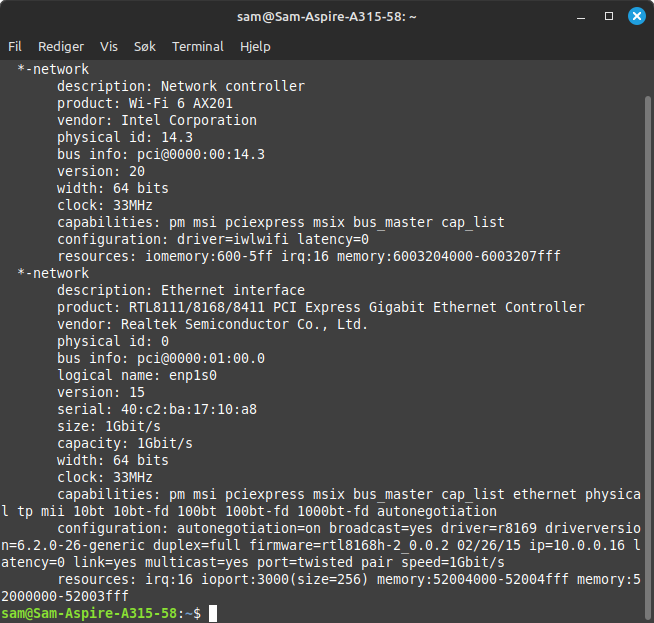Open the Vis menu
The image size is (654, 623).
109,46
